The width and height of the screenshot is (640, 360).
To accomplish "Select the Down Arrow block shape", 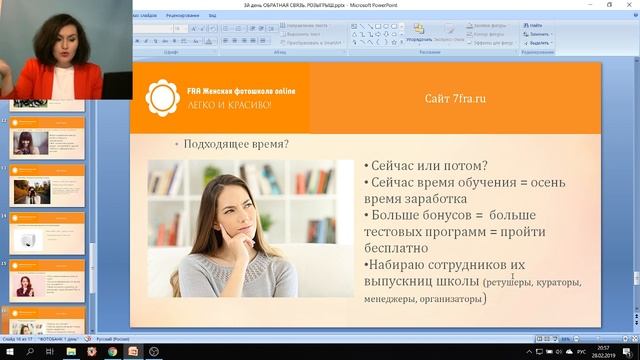I will click(386, 34).
